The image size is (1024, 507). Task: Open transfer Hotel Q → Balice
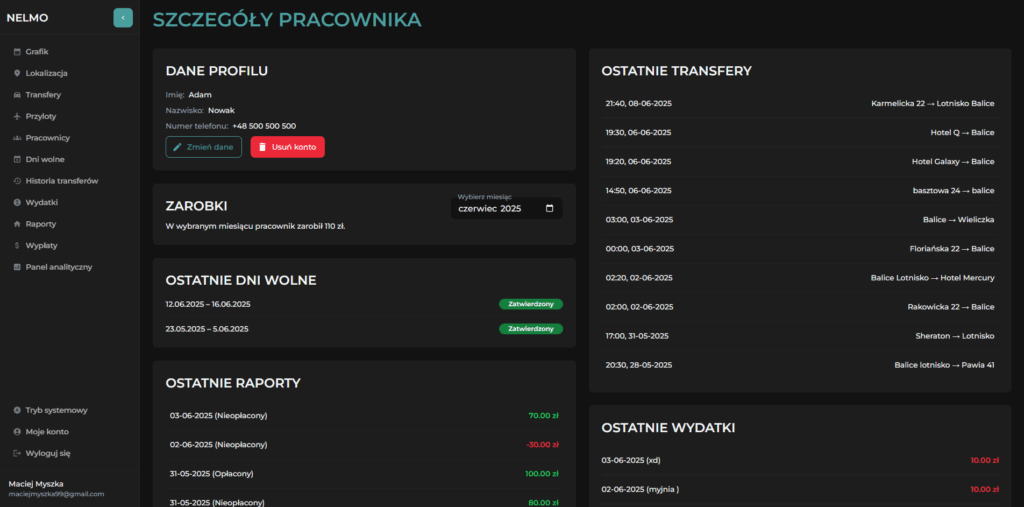point(800,133)
